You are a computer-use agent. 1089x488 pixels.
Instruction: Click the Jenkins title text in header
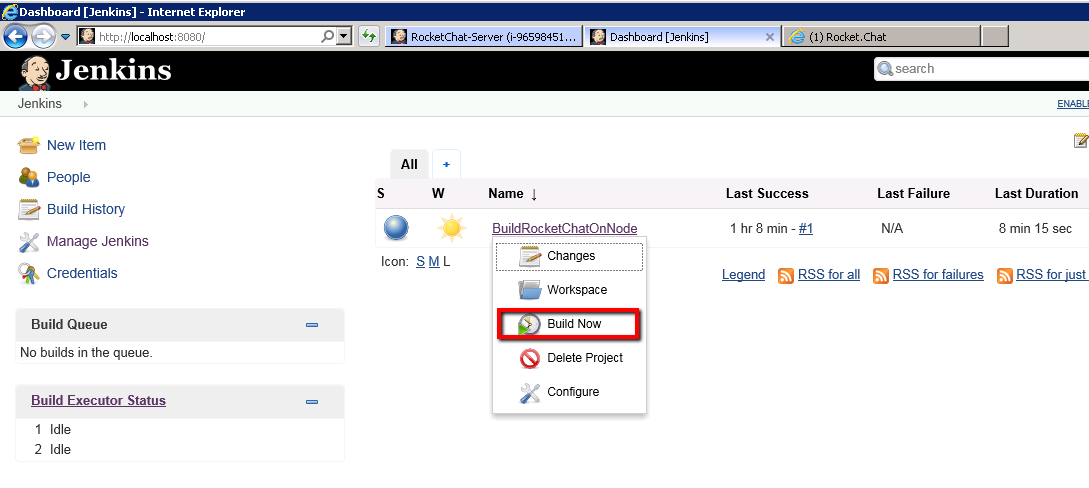(x=113, y=70)
